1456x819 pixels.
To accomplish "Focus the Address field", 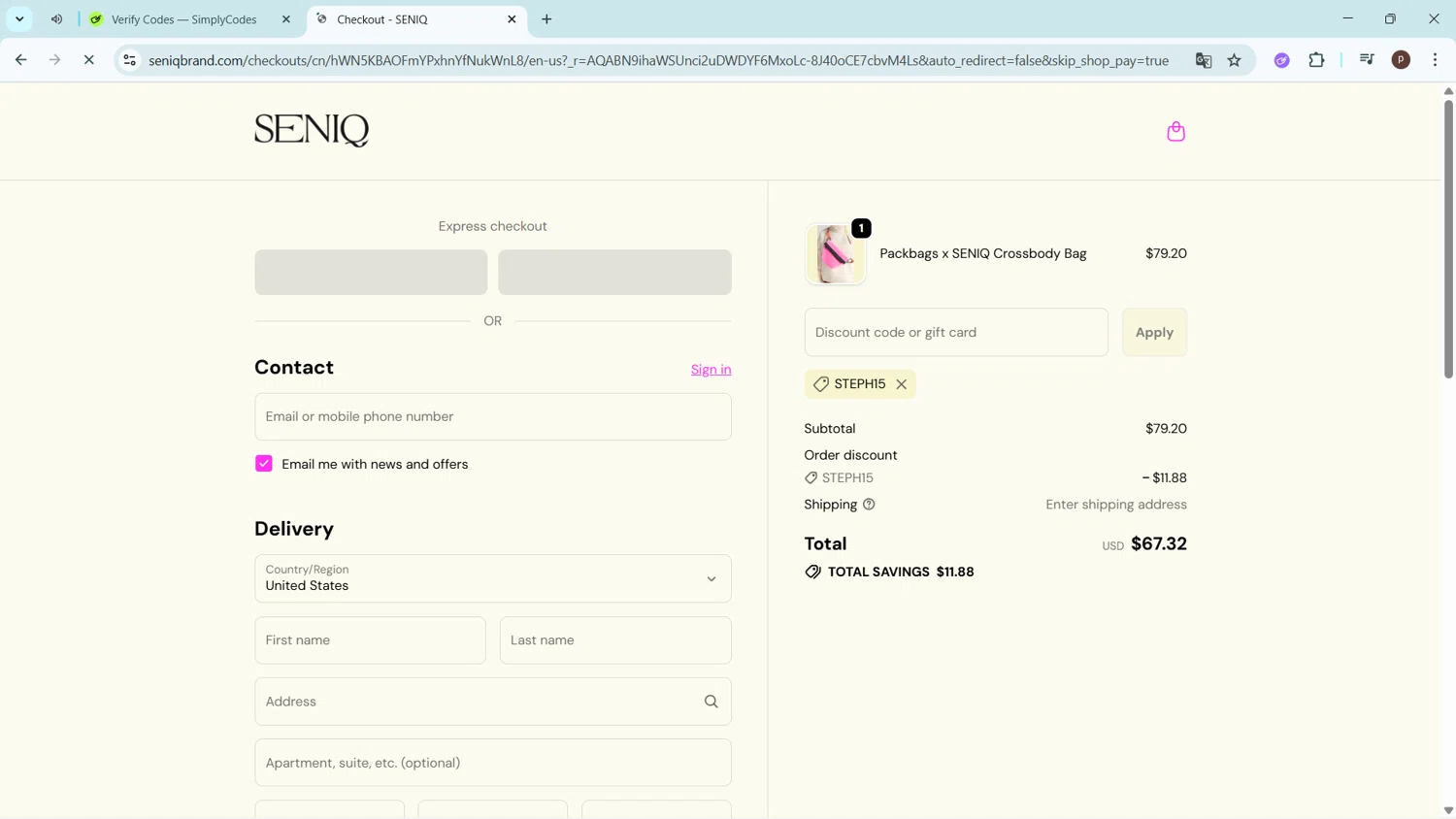I will [493, 702].
